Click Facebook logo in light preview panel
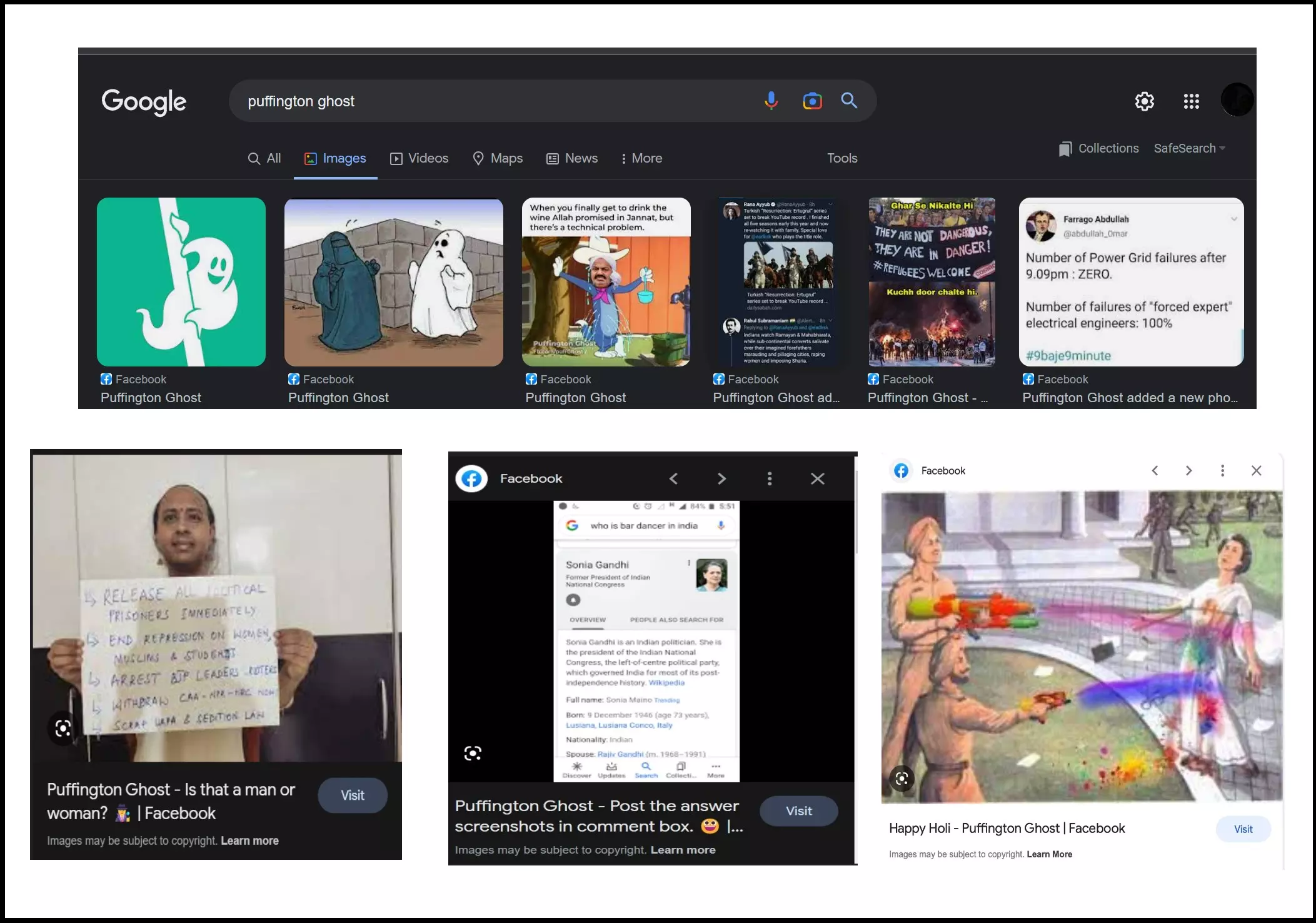This screenshot has height=923, width=1316. (x=901, y=470)
